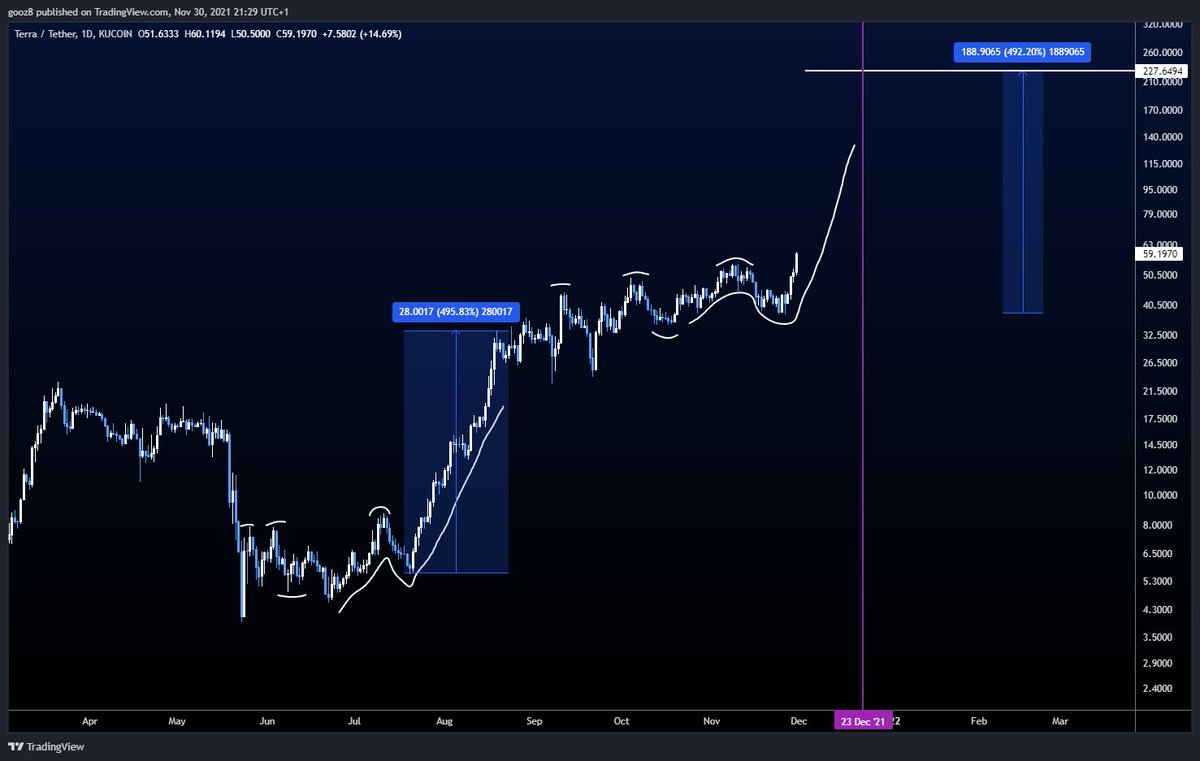This screenshot has width=1200, height=761.
Task: Click the May label on time axis
Action: pos(177,720)
